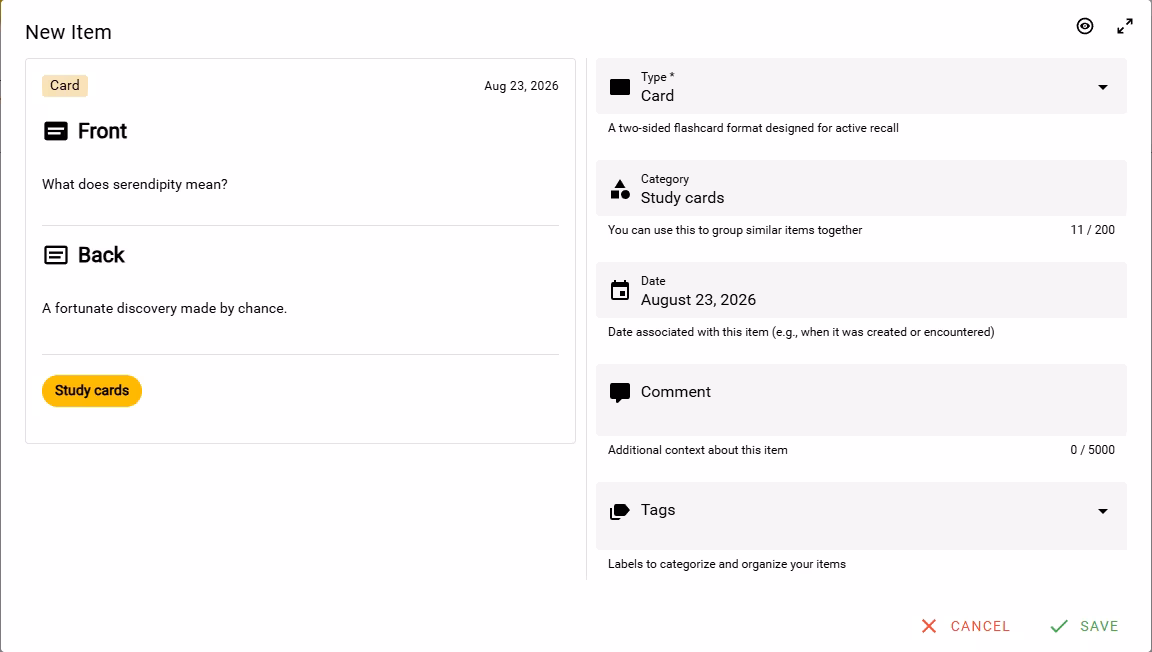
Task: Click the Tags label icon
Action: (620, 511)
